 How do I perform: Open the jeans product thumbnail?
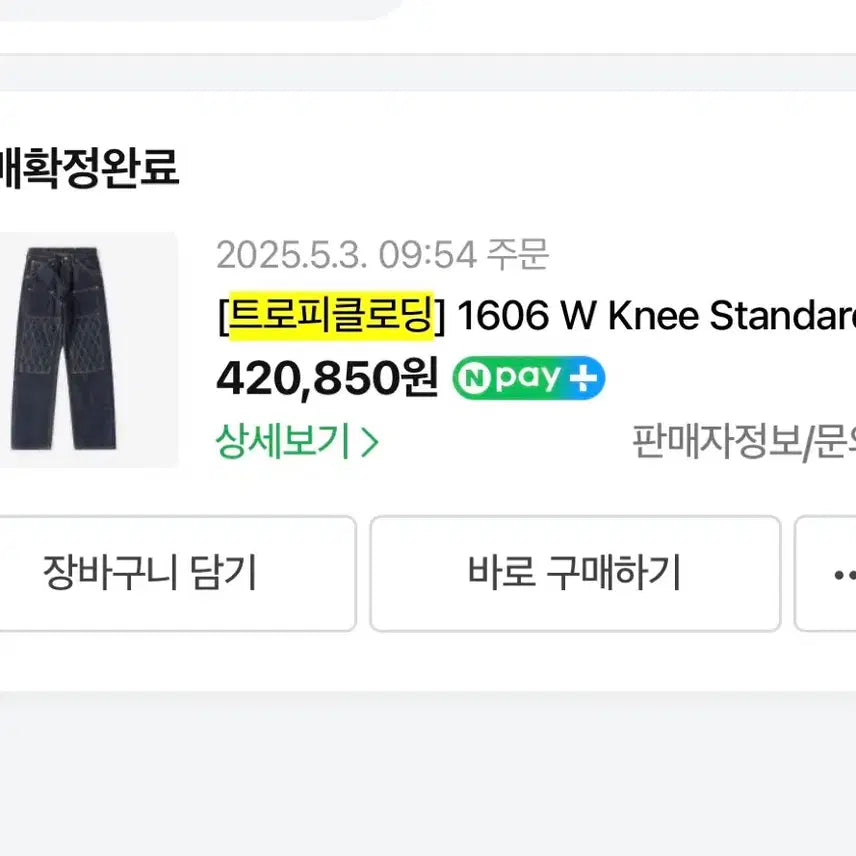pos(88,350)
